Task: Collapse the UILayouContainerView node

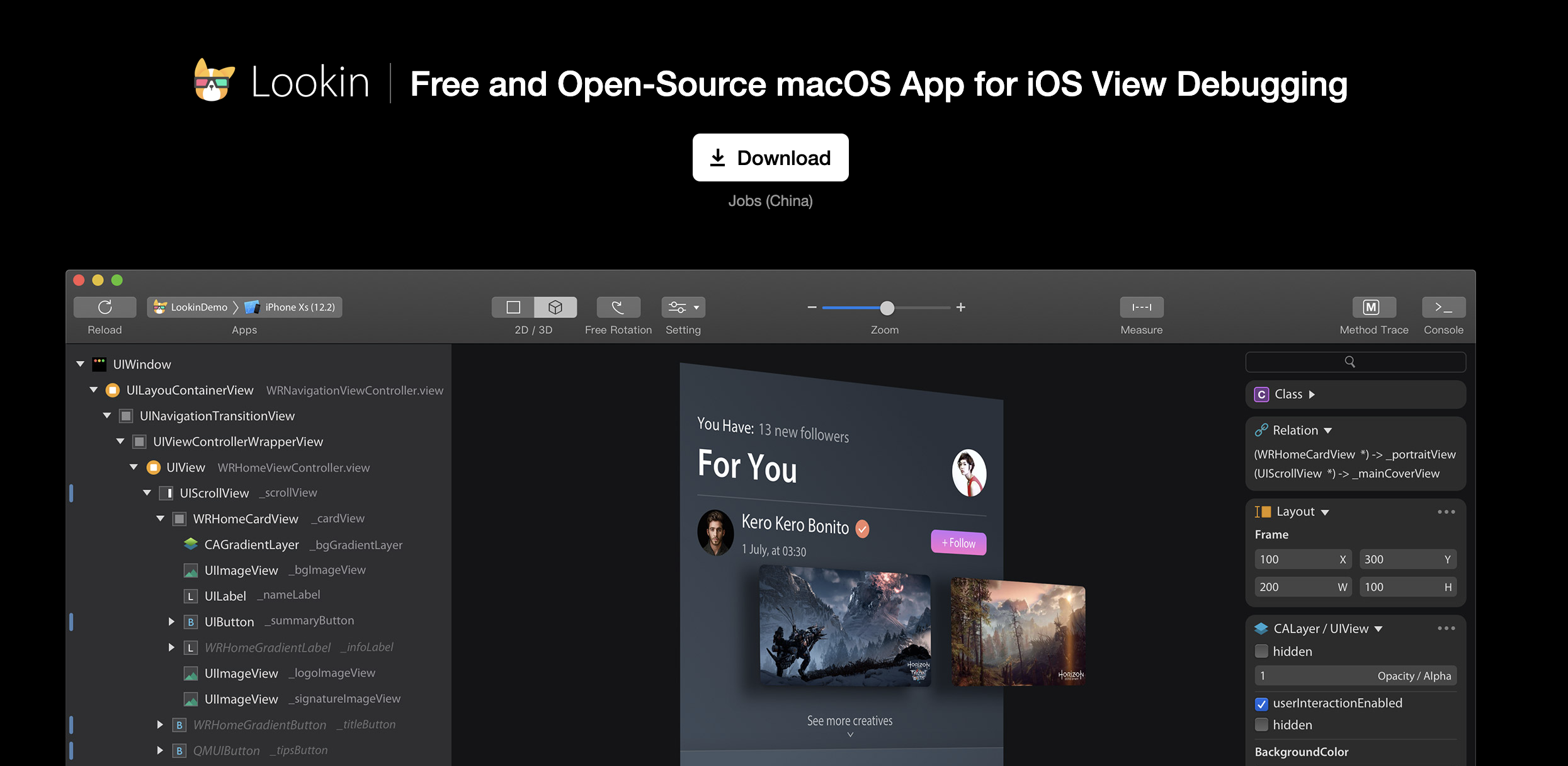Action: pos(94,390)
